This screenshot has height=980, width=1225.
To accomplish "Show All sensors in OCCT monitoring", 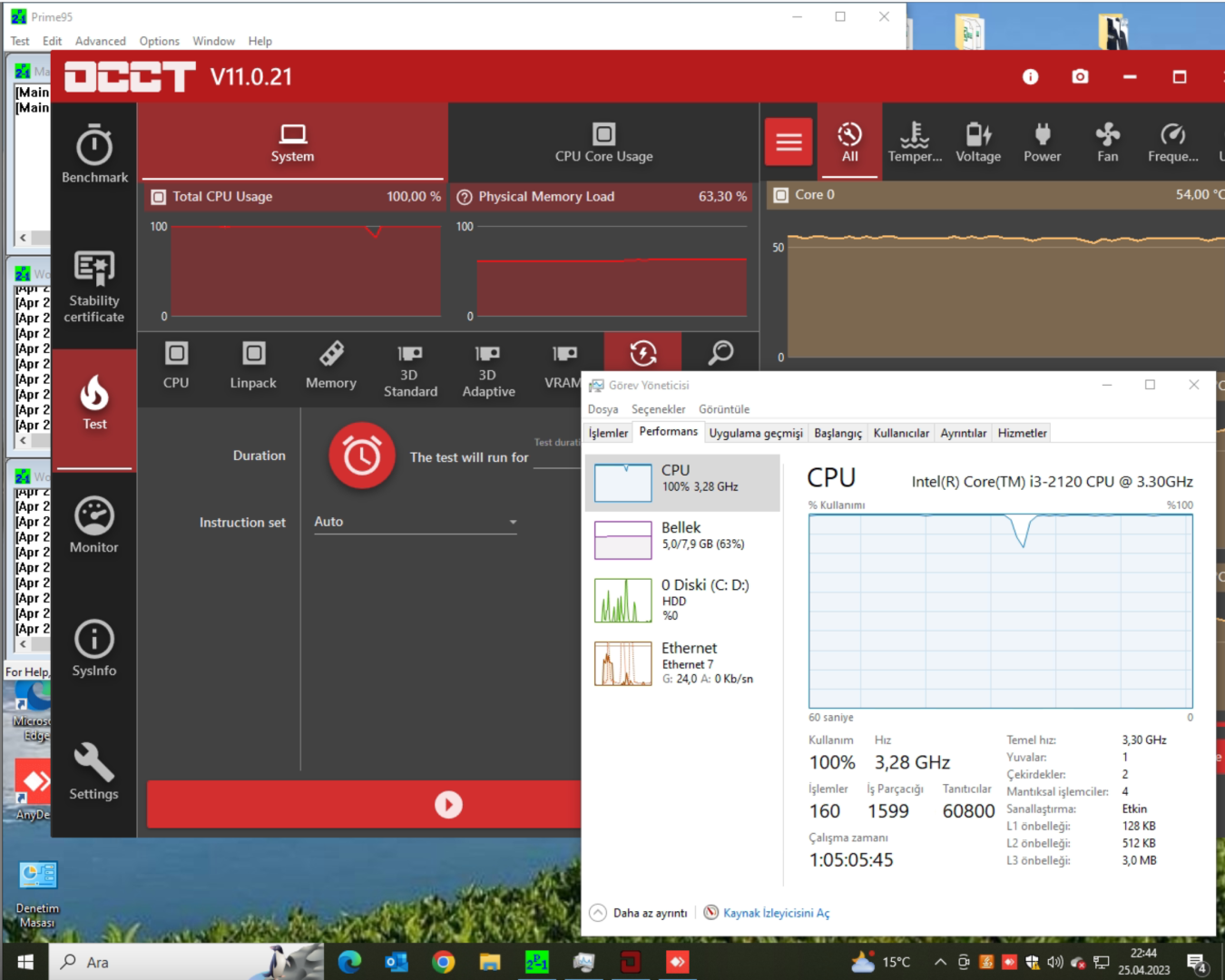I will point(849,142).
